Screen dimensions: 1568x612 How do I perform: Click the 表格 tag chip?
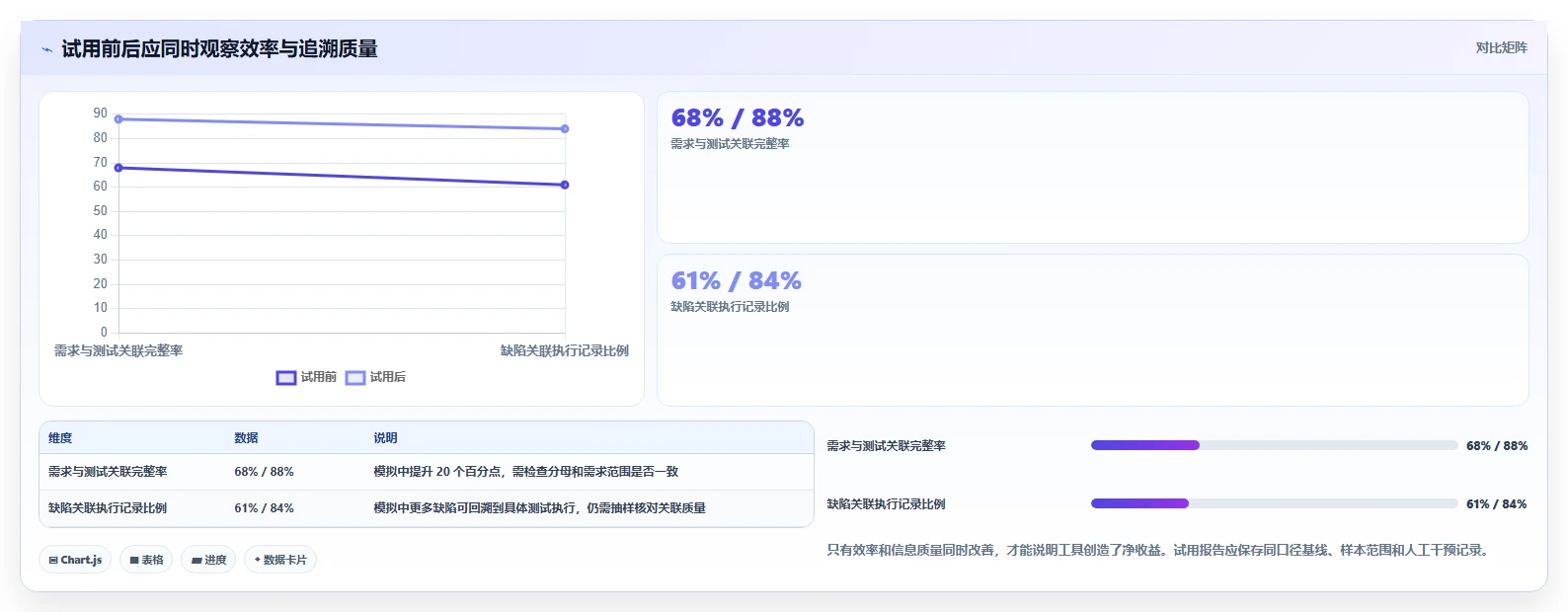tap(146, 560)
